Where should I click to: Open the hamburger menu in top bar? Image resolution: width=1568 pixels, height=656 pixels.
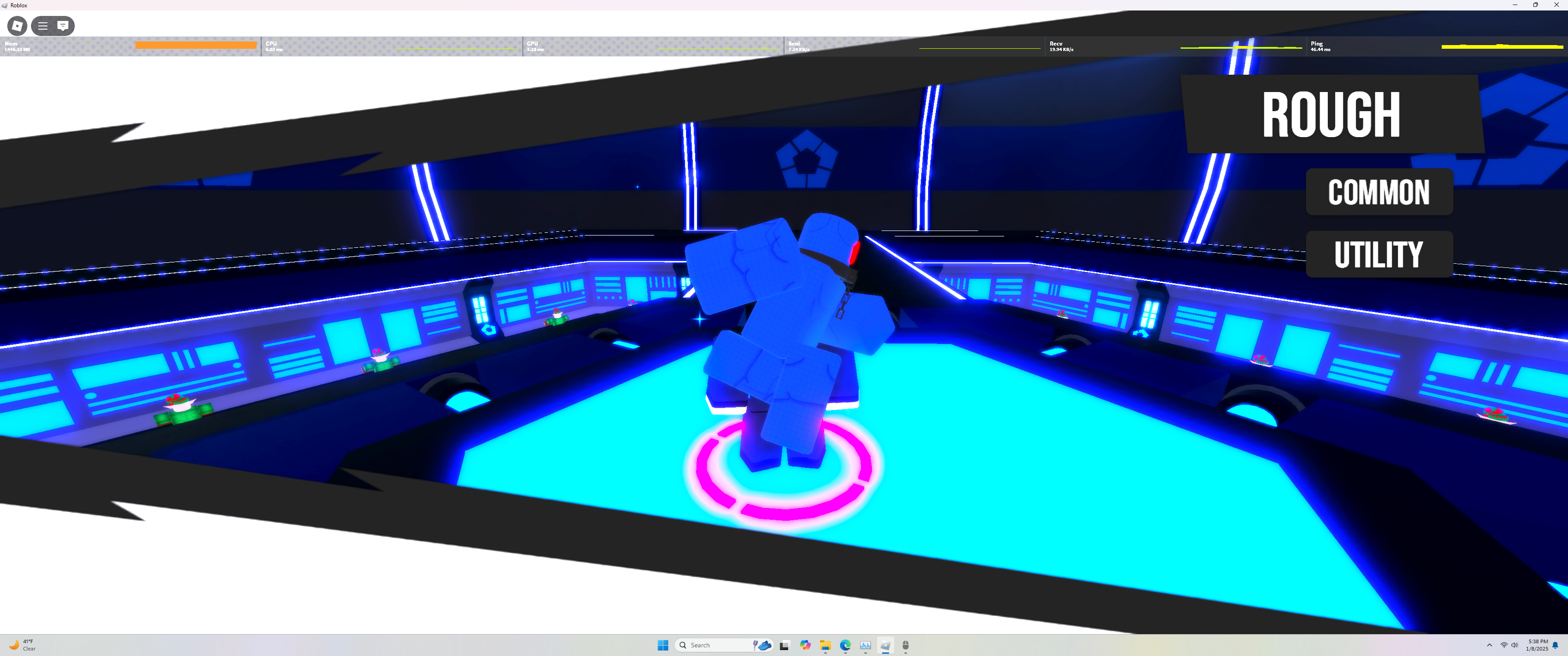coord(42,26)
